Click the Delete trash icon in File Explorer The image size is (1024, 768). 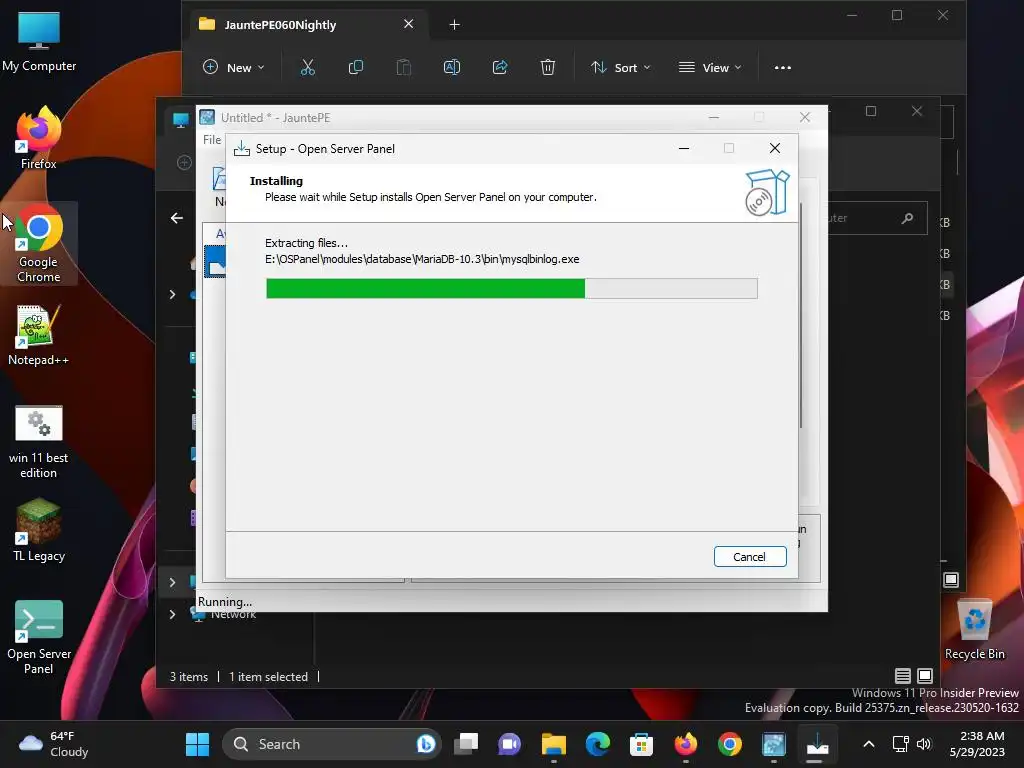pos(548,67)
